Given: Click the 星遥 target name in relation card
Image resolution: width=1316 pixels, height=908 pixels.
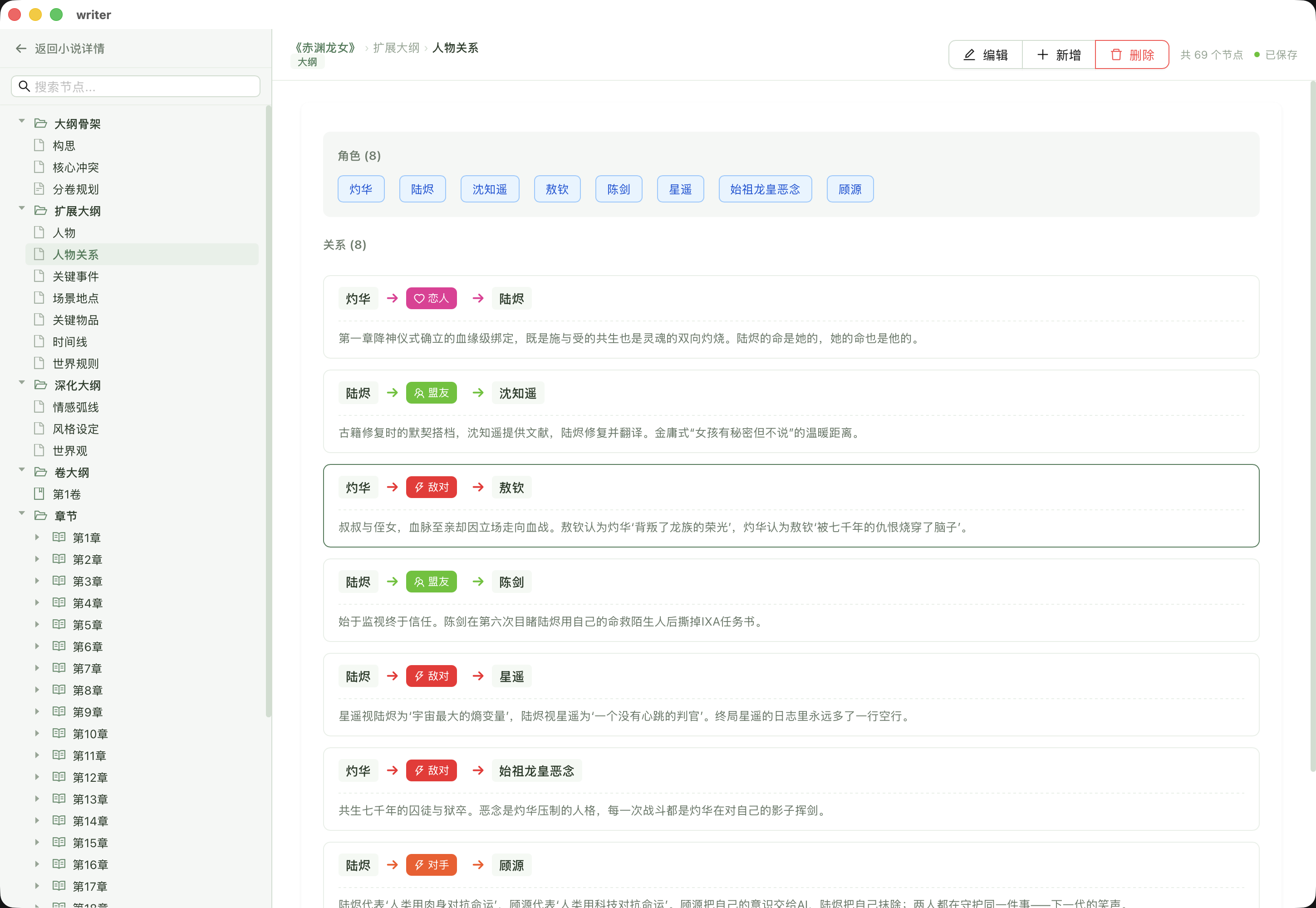Looking at the screenshot, I should click(511, 676).
